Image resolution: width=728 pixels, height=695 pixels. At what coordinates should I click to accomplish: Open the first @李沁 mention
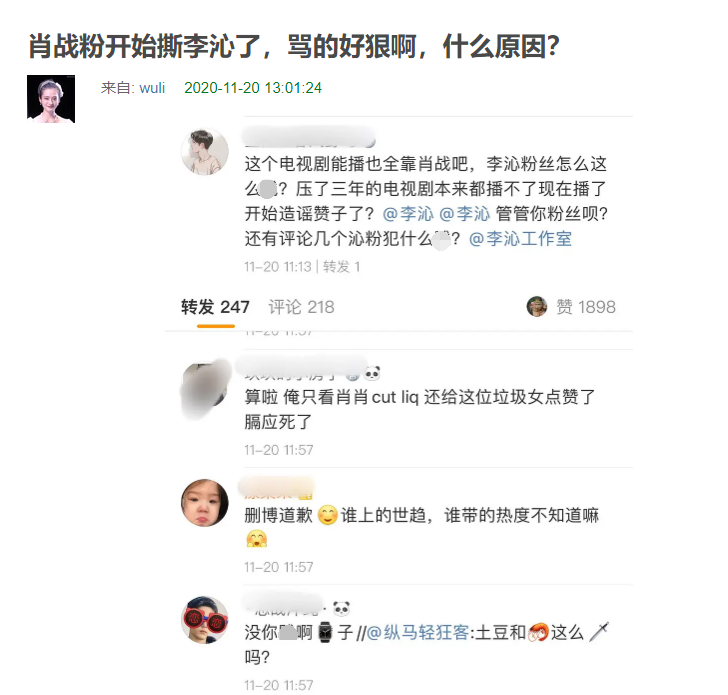coord(408,214)
